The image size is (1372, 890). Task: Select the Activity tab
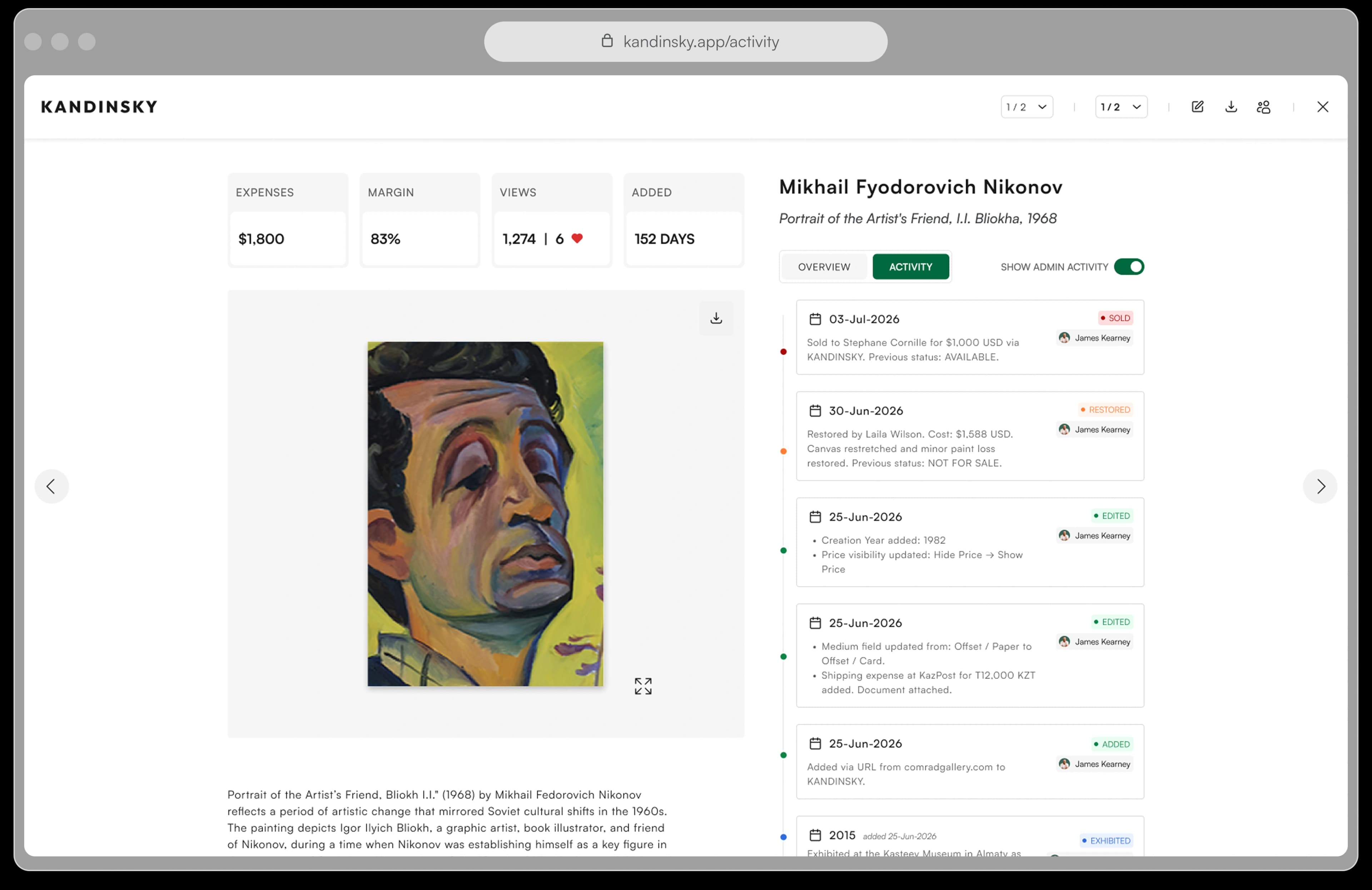[910, 267]
